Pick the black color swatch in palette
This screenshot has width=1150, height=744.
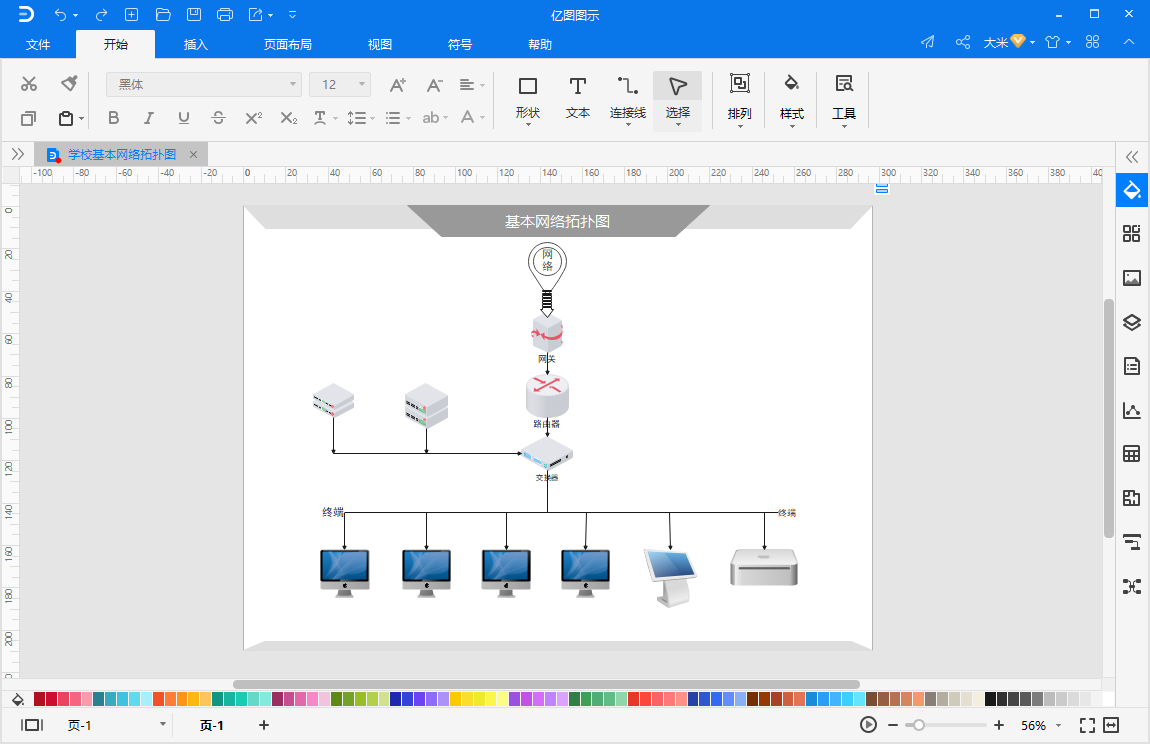990,699
